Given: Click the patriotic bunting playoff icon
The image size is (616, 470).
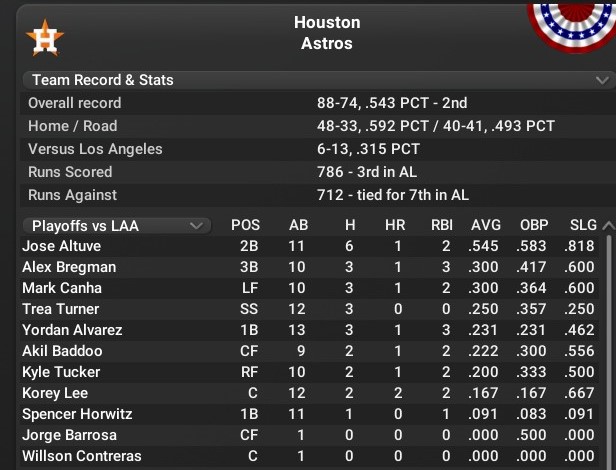Looking at the screenshot, I should point(572,24).
